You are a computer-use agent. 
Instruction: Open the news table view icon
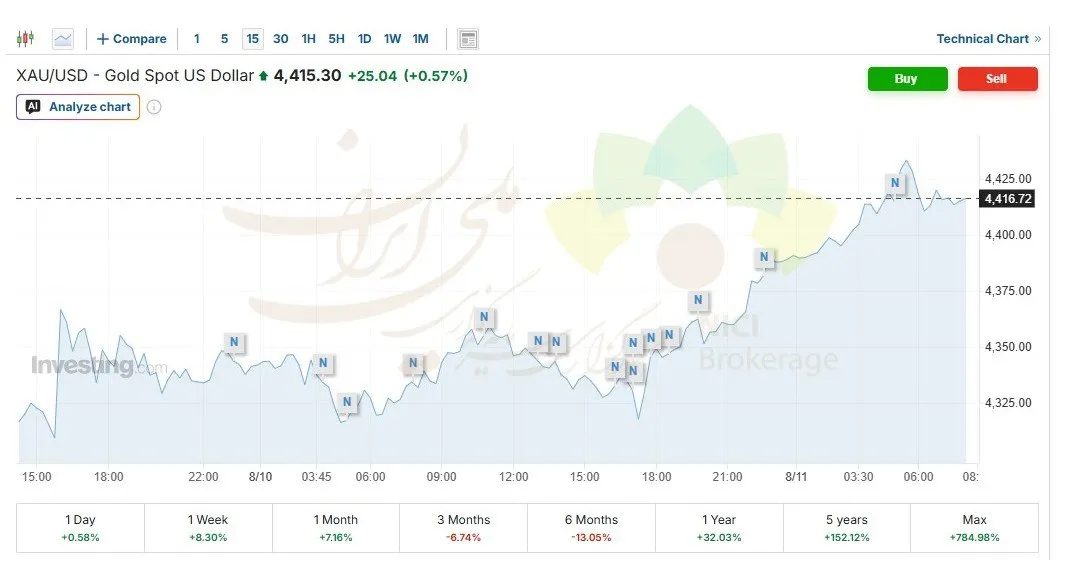(468, 39)
